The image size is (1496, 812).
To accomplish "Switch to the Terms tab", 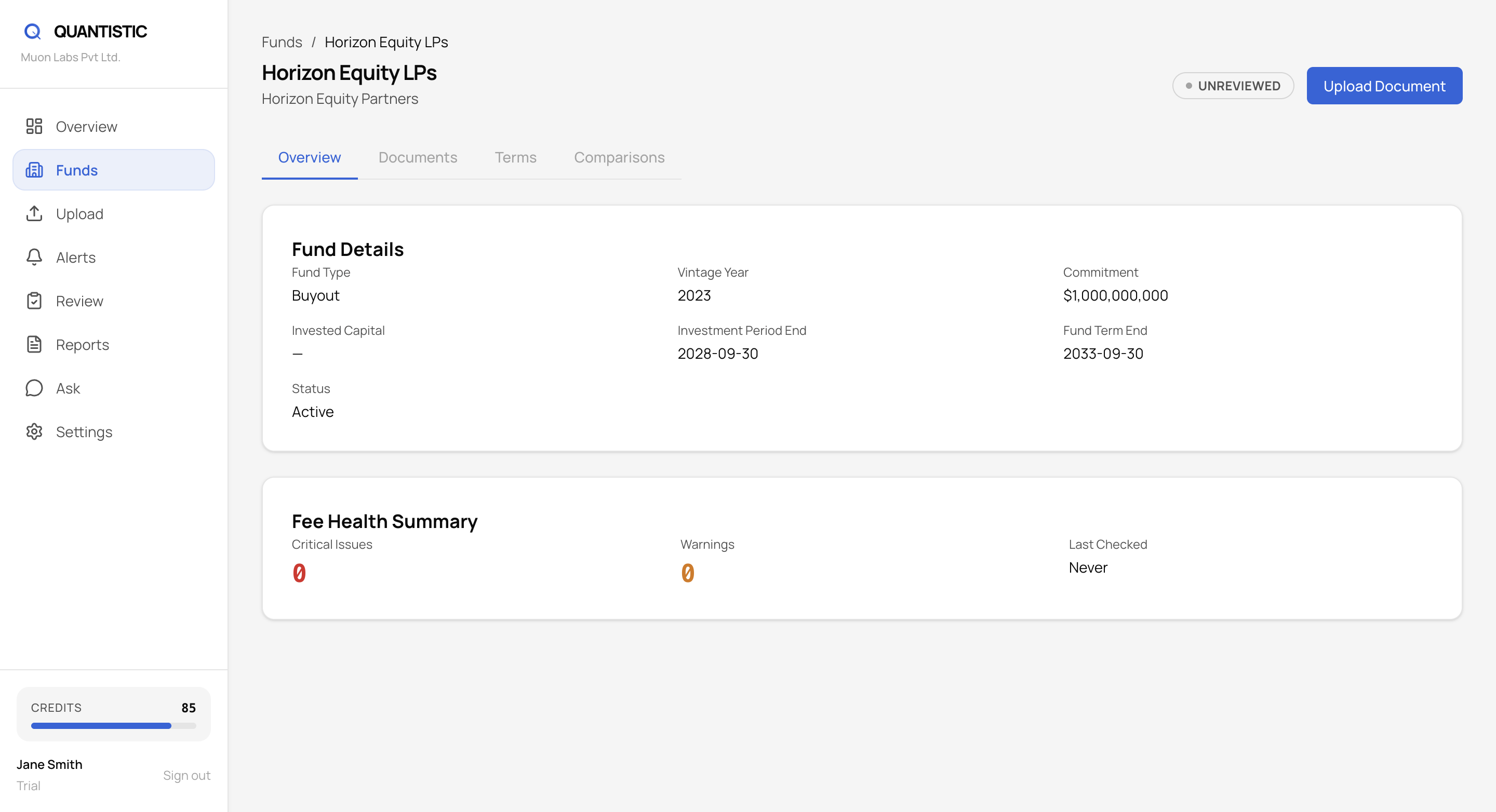I will tap(515, 157).
